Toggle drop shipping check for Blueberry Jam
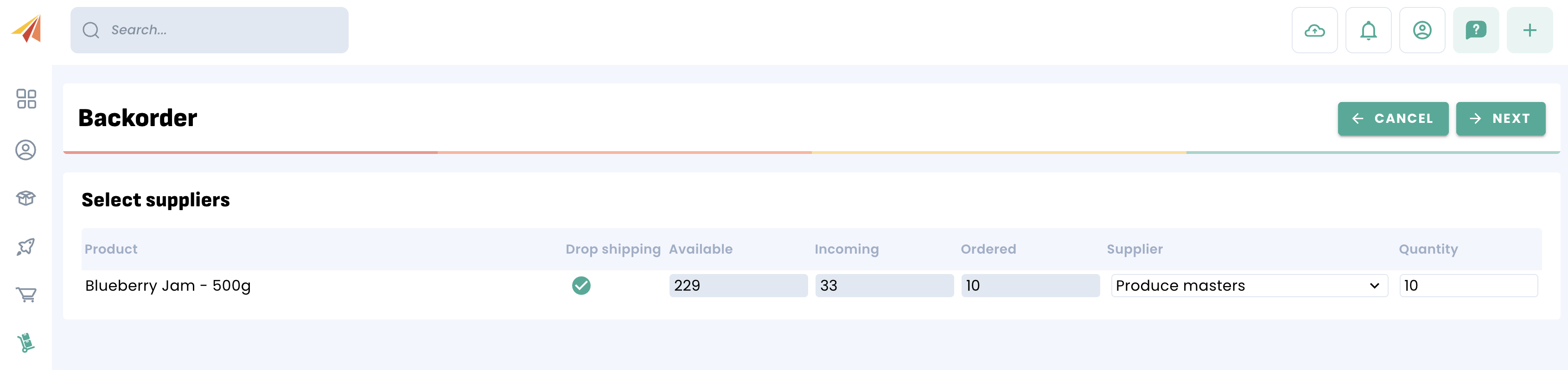 pyautogui.click(x=580, y=286)
